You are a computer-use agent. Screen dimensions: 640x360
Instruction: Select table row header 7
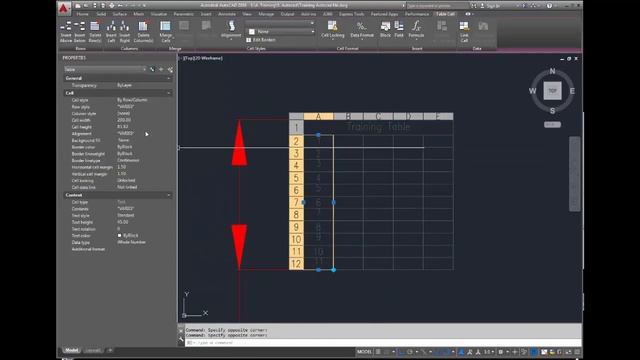[296, 202]
